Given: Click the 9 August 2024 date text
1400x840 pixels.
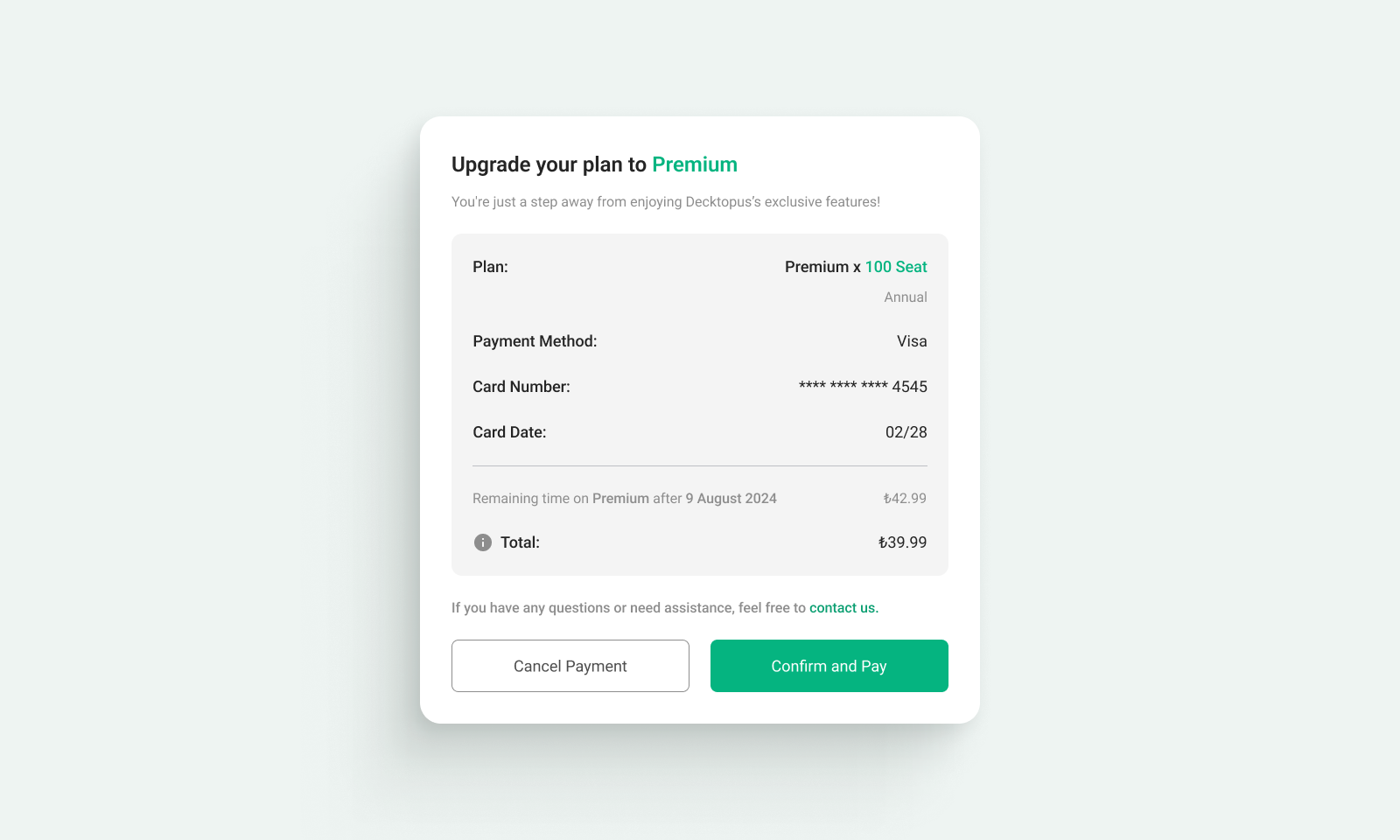Looking at the screenshot, I should [x=731, y=498].
